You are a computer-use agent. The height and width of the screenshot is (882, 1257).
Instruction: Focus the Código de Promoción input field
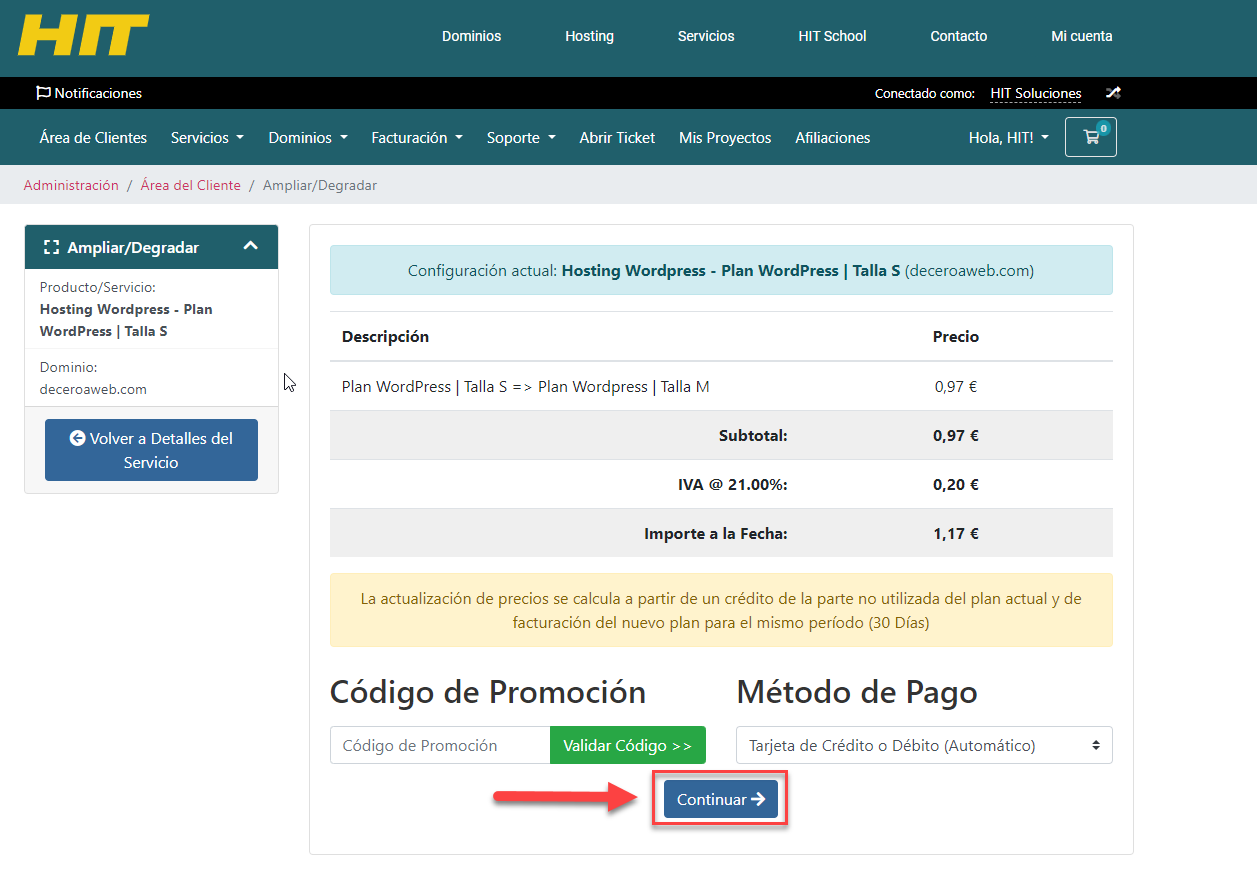(x=440, y=745)
